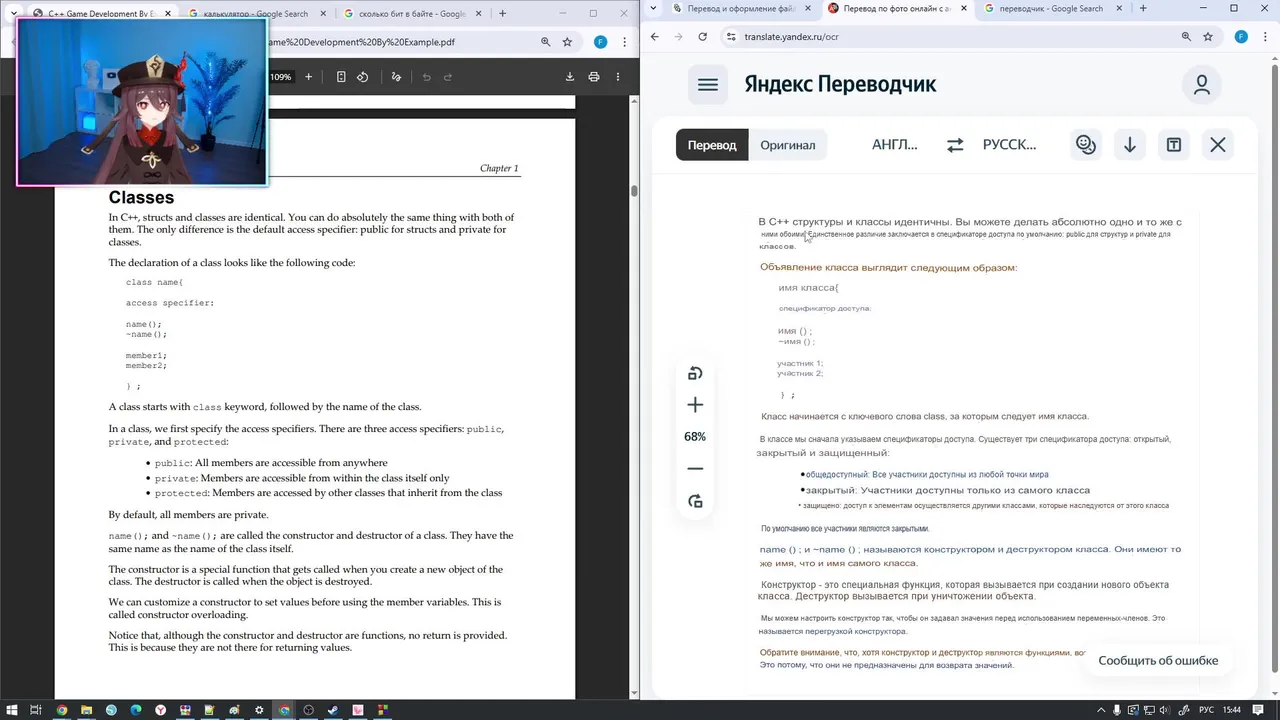Download the PDF file

pyautogui.click(x=570, y=77)
